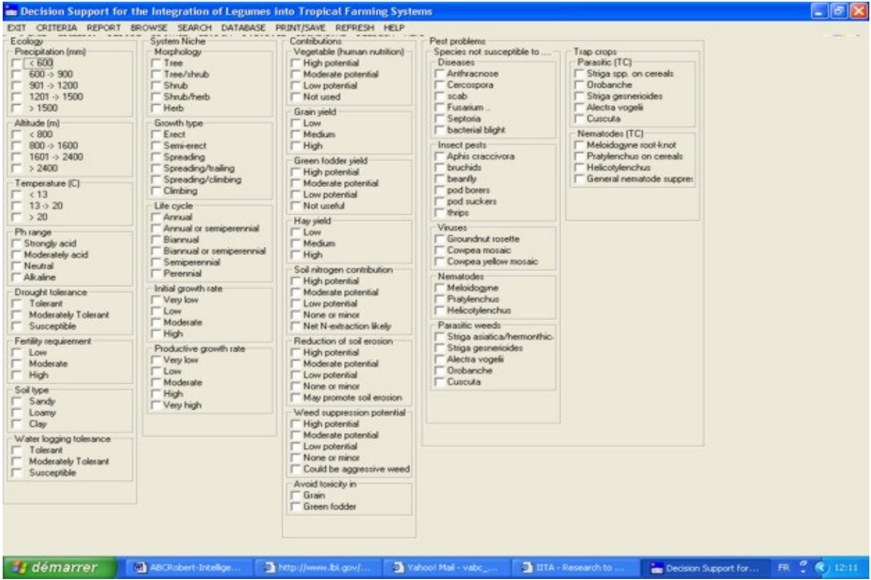Viewport: 871px width, 580px height.
Task: Tick the Shrub morphology checkbox
Action: [x=156, y=86]
